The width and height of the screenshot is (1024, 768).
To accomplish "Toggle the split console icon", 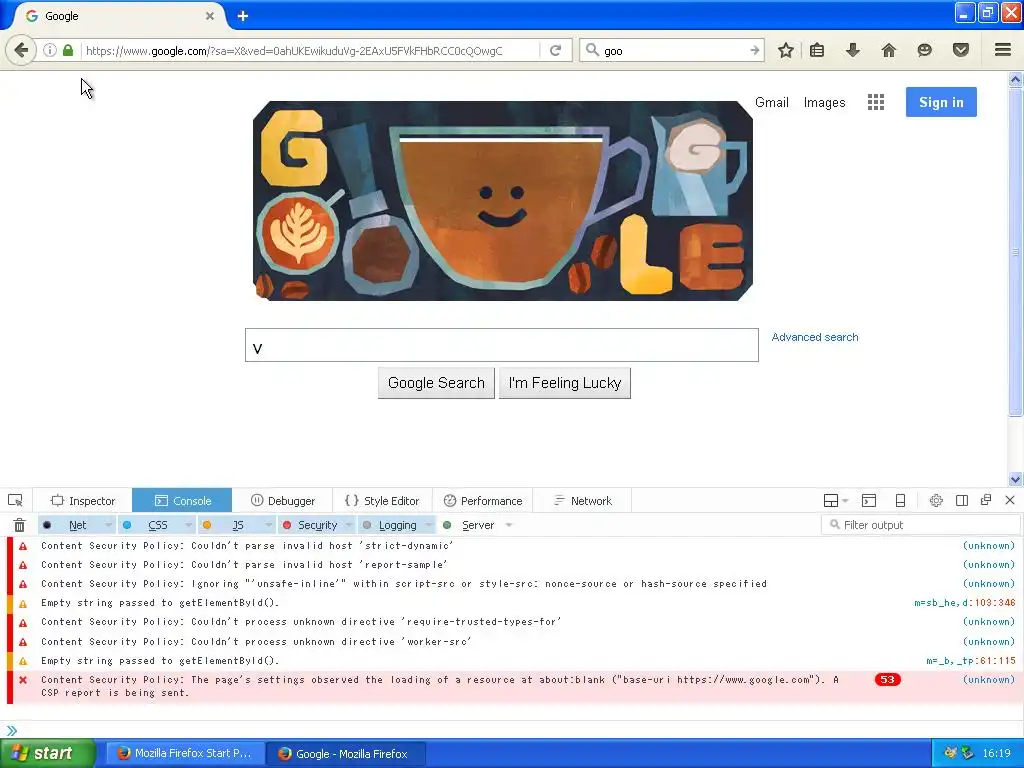I will point(869,501).
